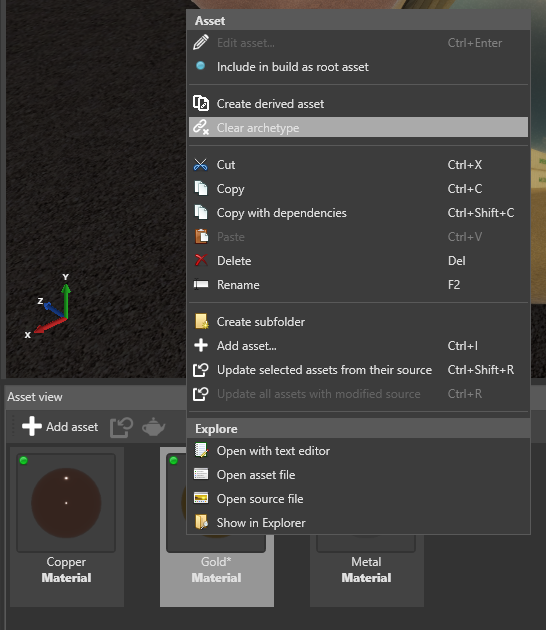Select the Metal material asset
The height and width of the screenshot is (630, 546).
click(x=366, y=569)
